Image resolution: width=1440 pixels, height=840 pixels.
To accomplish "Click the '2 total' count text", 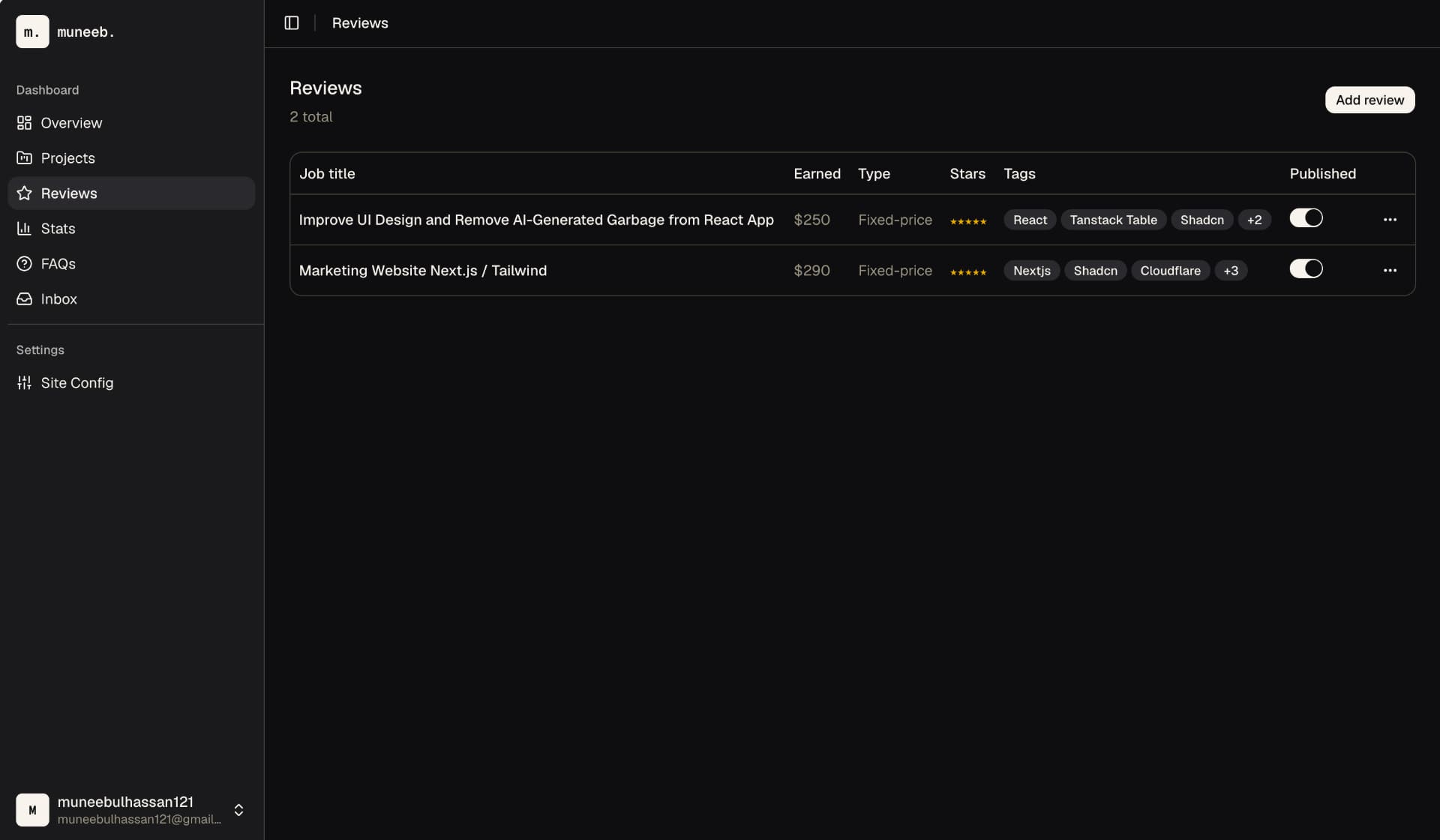I will 310,117.
